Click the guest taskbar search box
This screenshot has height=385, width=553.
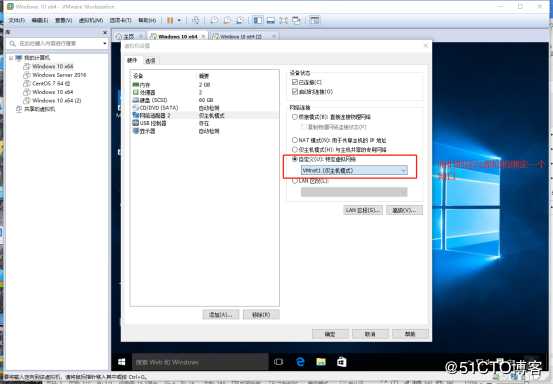tap(200, 362)
